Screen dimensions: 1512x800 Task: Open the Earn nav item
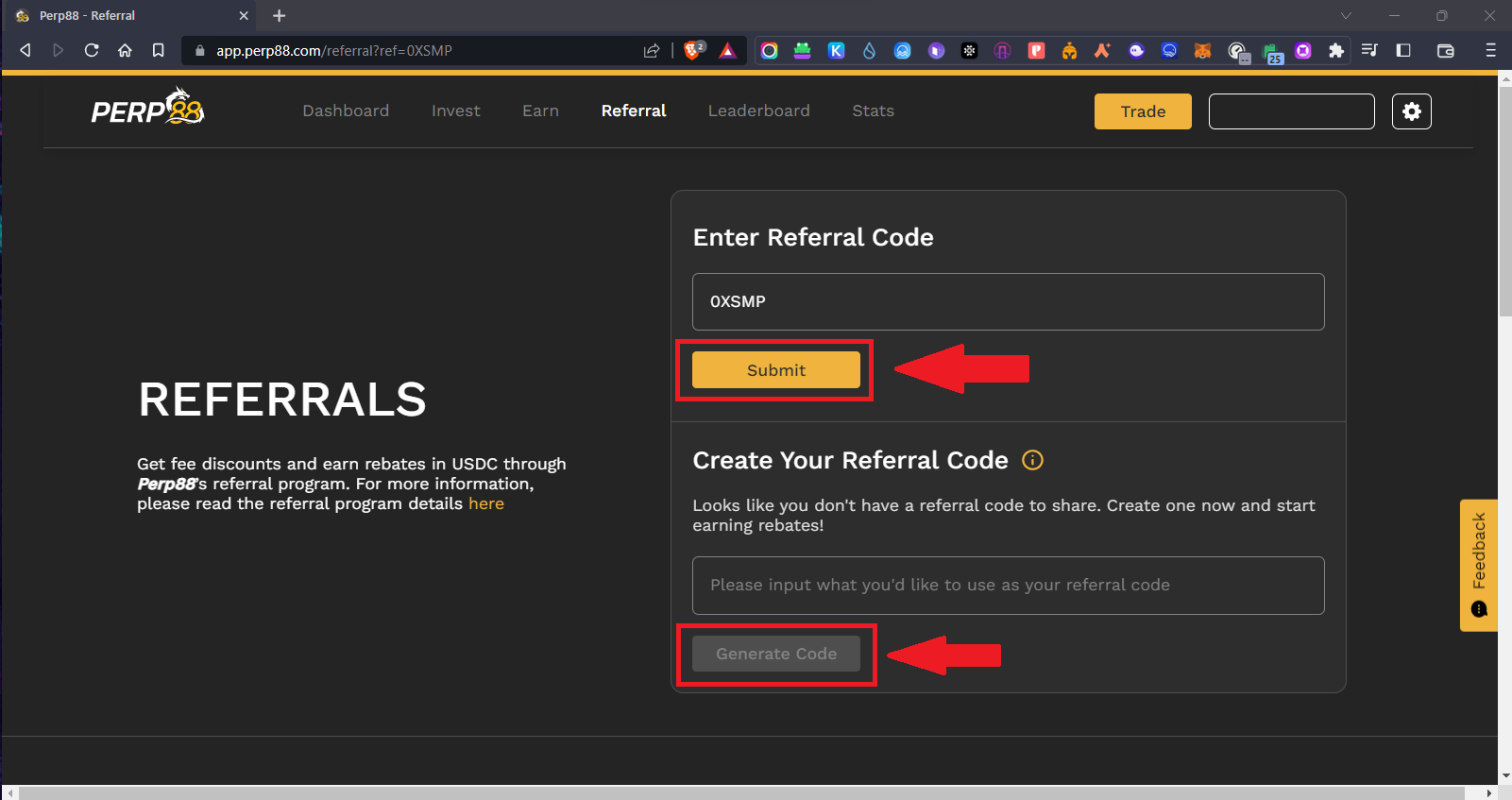pyautogui.click(x=540, y=111)
